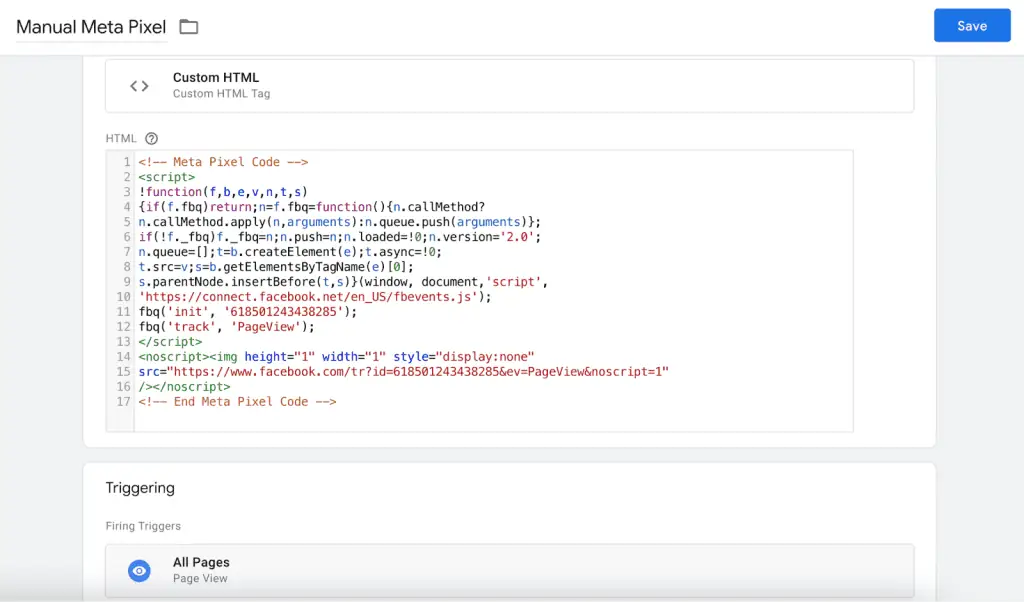1024x602 pixels.
Task: Rename the Manual Meta Pixel tag title
Action: click(x=90, y=27)
